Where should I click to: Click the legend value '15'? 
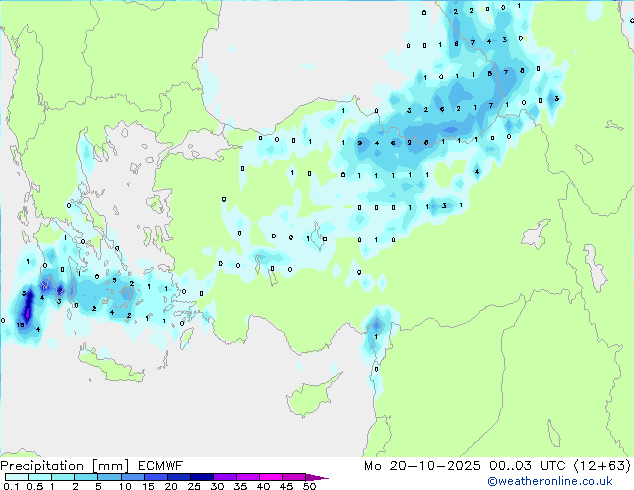click(148, 486)
